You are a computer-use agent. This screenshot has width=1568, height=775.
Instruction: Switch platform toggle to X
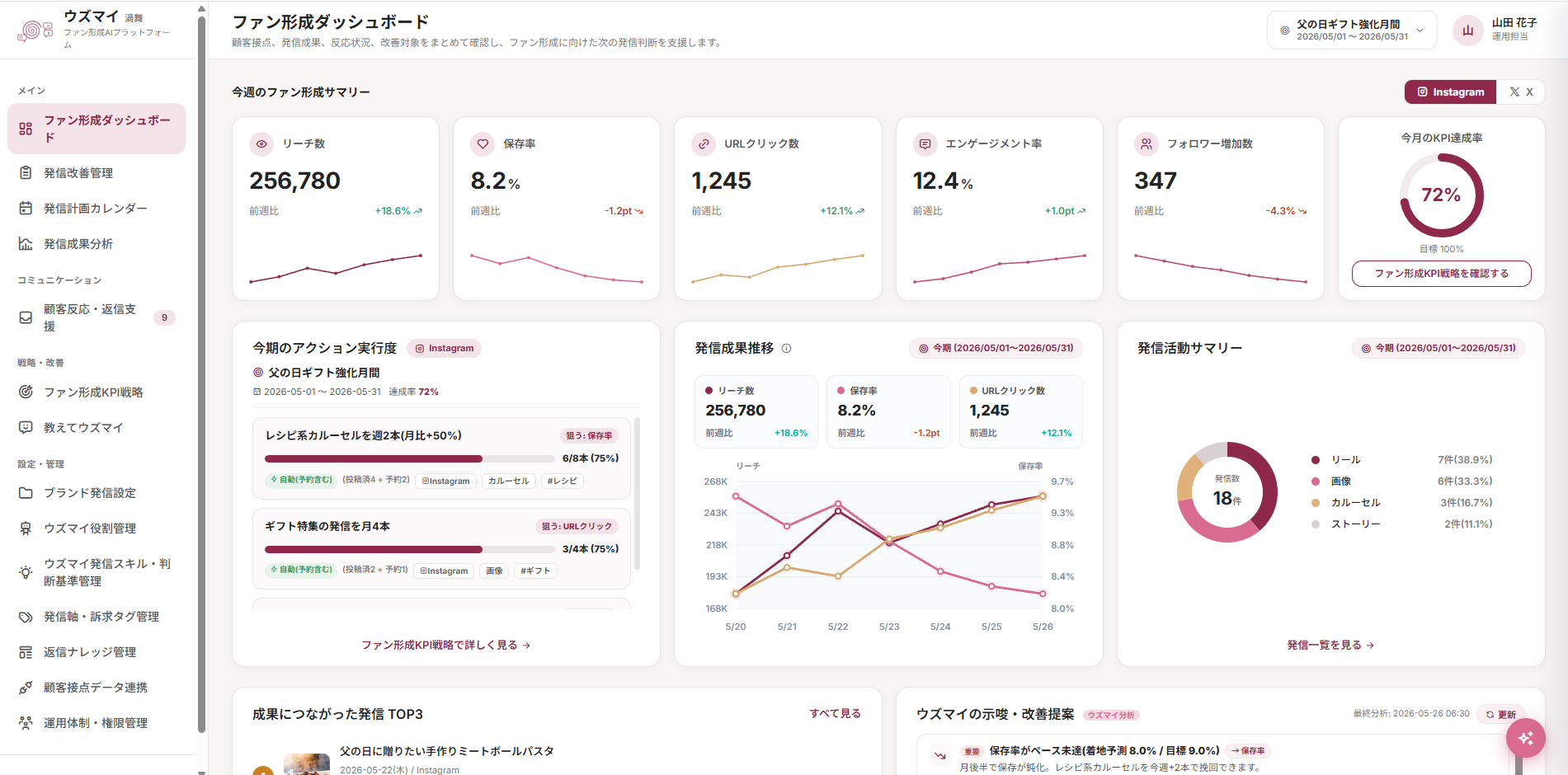pyautogui.click(x=1521, y=92)
